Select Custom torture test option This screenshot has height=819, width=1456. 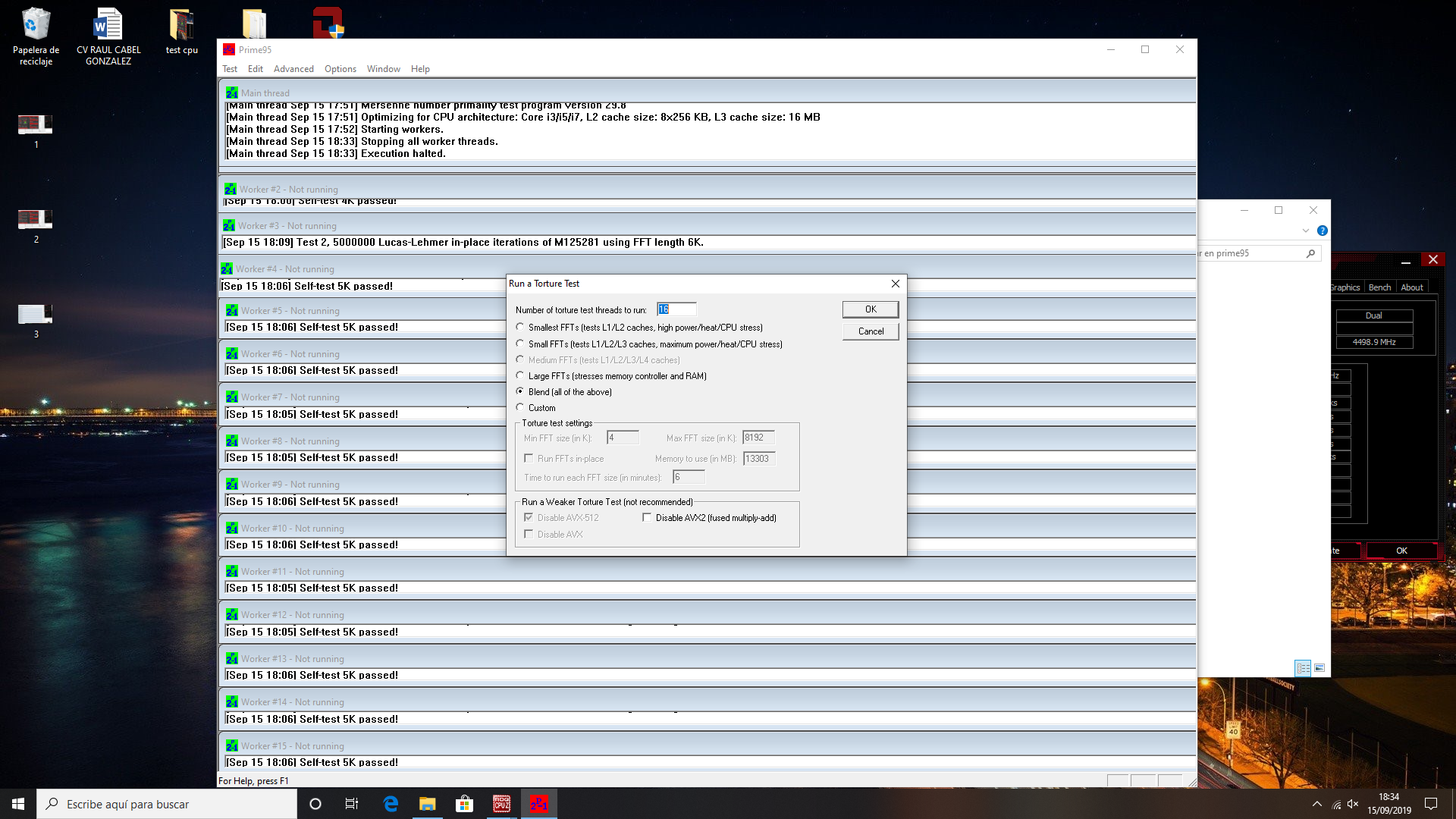(520, 408)
